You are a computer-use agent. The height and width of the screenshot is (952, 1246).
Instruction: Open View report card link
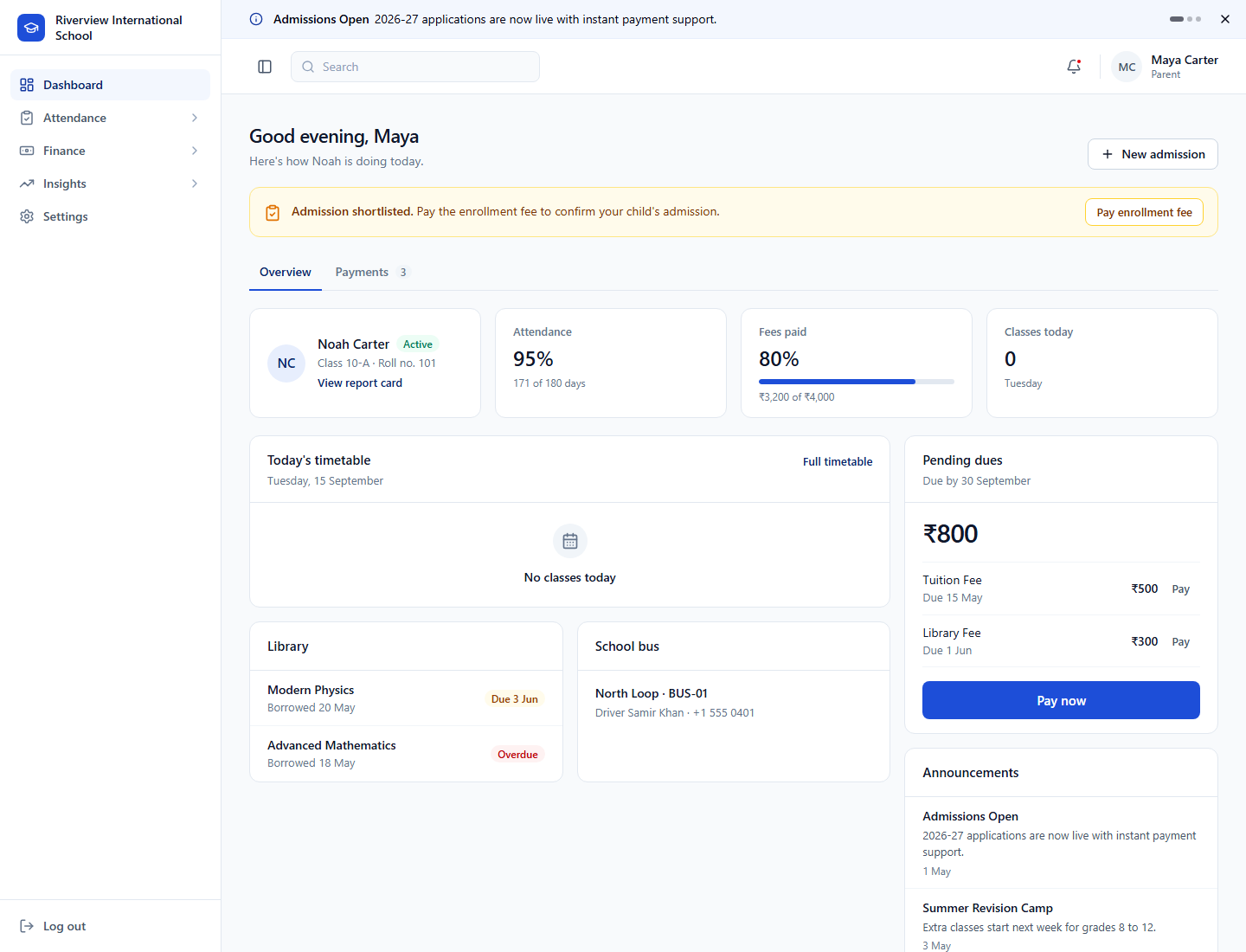(x=360, y=383)
